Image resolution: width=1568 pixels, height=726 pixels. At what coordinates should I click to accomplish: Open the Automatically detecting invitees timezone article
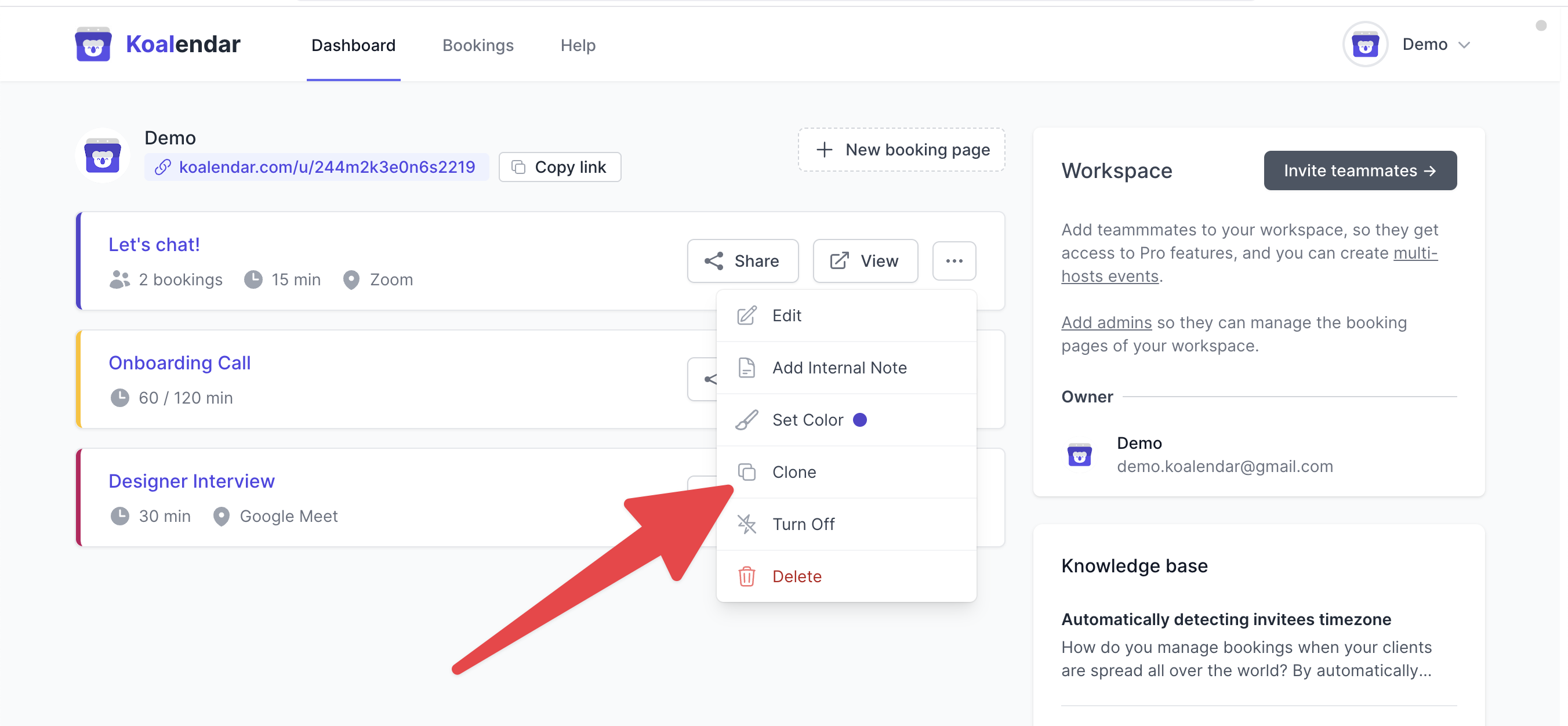point(1226,619)
